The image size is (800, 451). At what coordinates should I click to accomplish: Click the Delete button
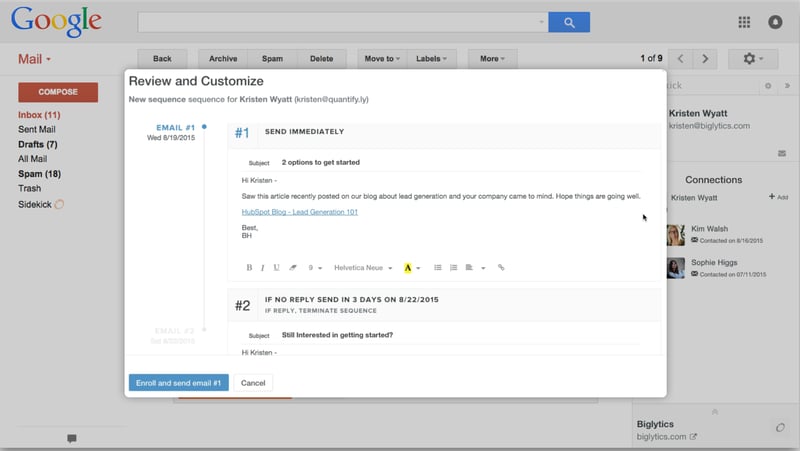pos(321,59)
